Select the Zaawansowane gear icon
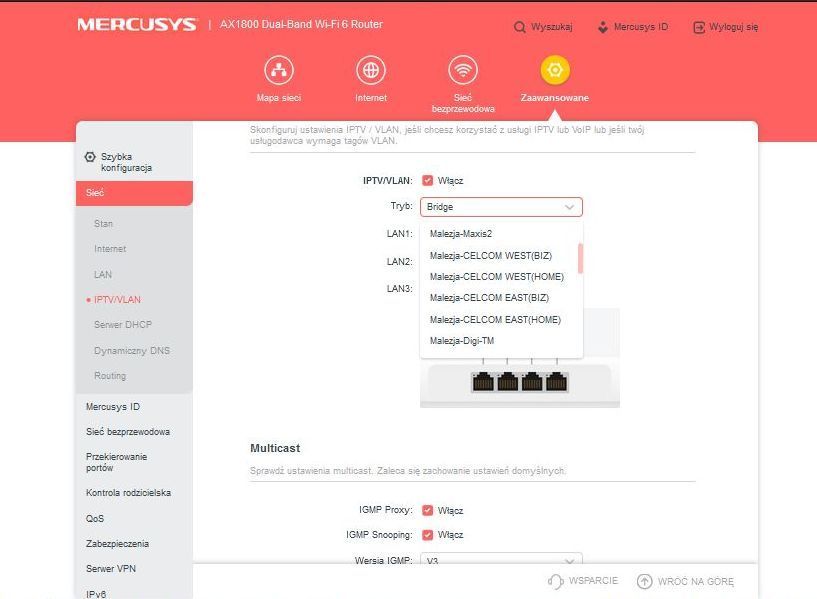 (555, 70)
